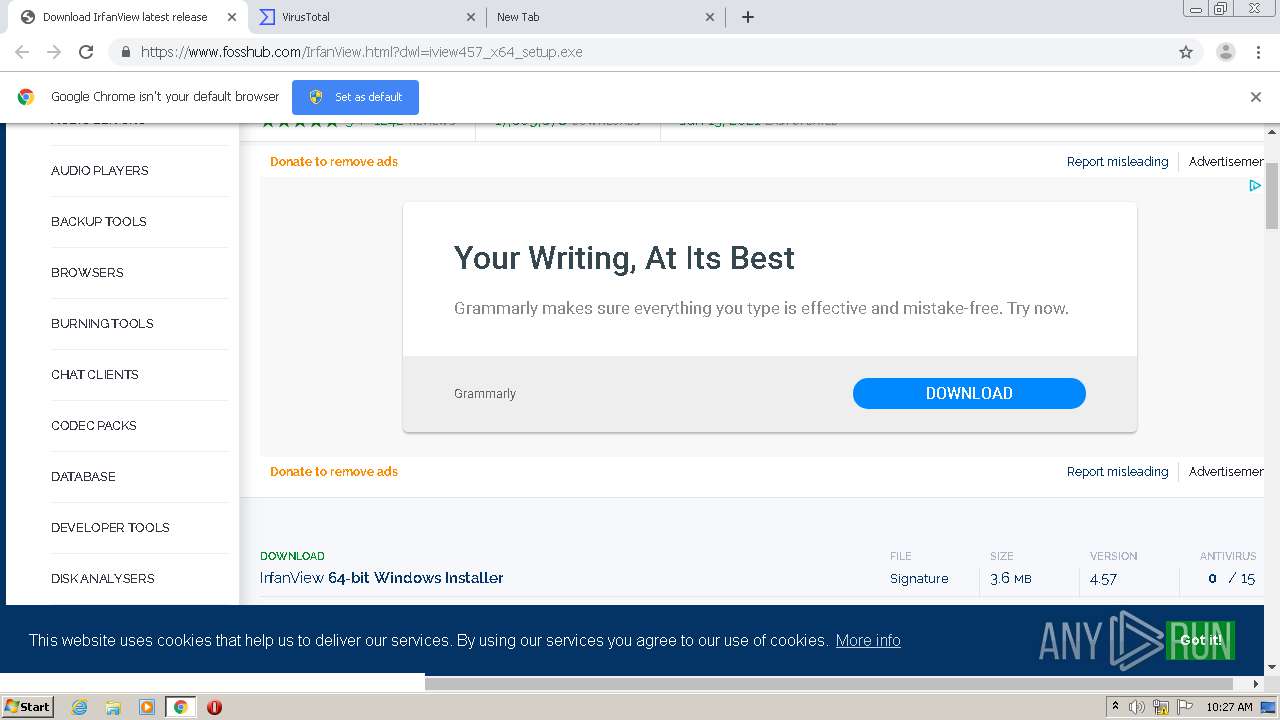Dismiss the default browser notification bar
The width and height of the screenshot is (1280, 720).
click(1256, 97)
